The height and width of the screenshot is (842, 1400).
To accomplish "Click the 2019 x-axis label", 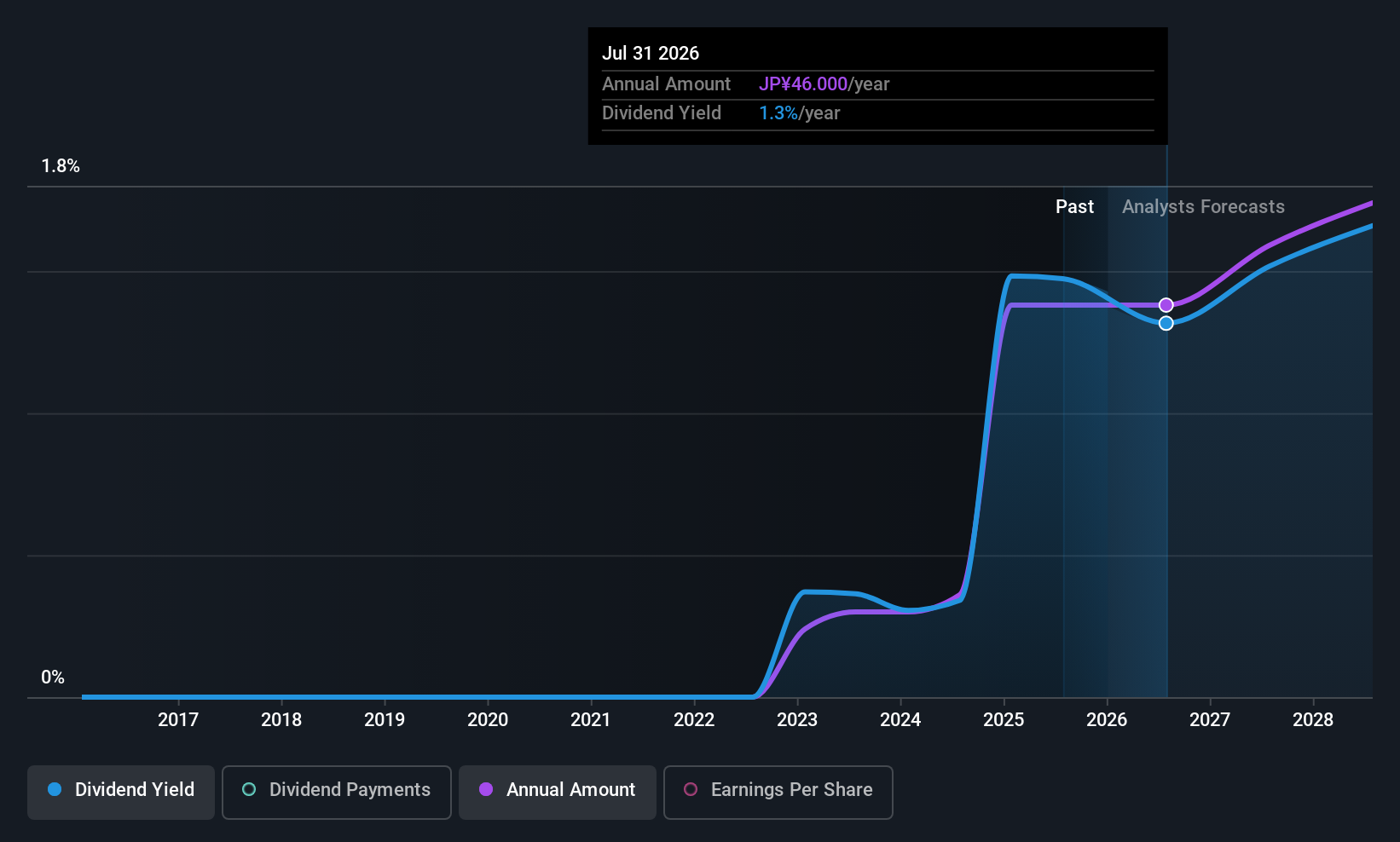I will click(385, 720).
